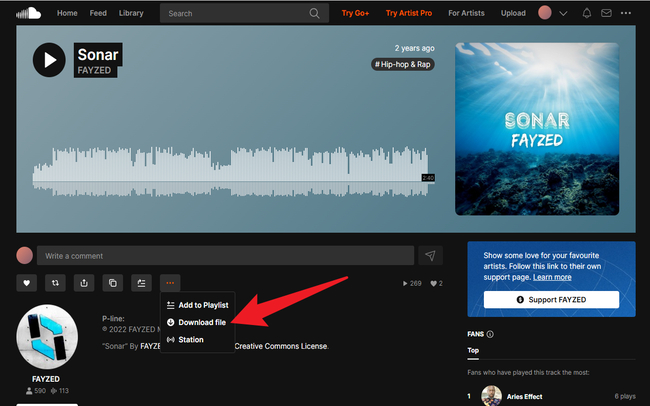View FAYZED's 113 tracks

[x=60, y=391]
